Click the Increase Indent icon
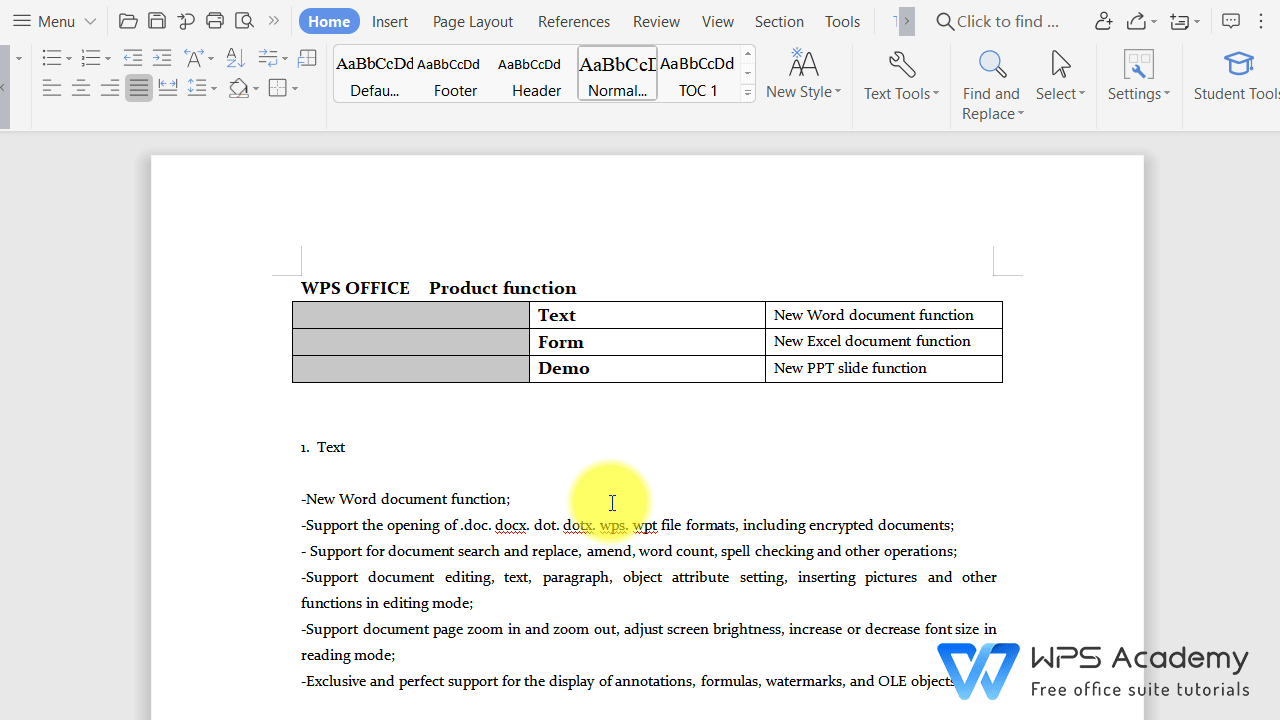 coord(161,58)
